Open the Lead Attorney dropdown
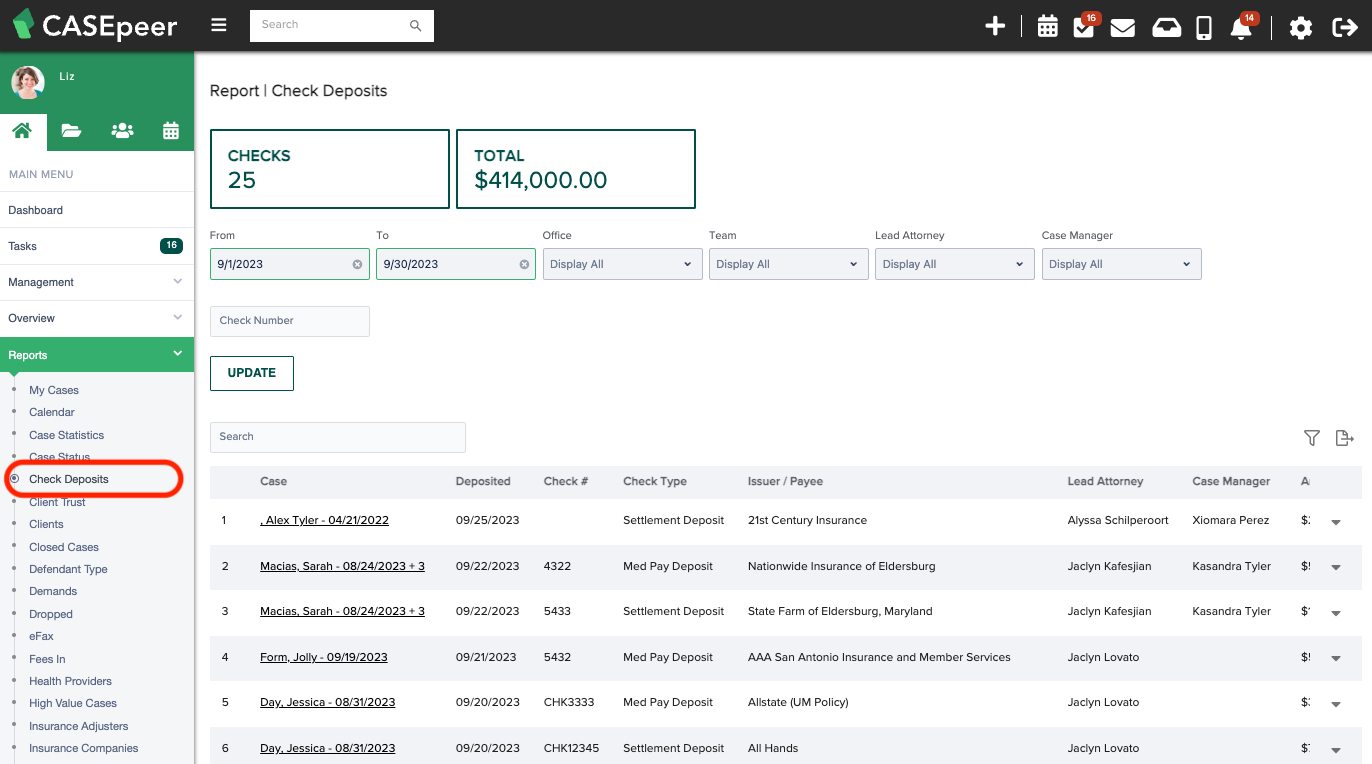The height and width of the screenshot is (764, 1372). (955, 264)
